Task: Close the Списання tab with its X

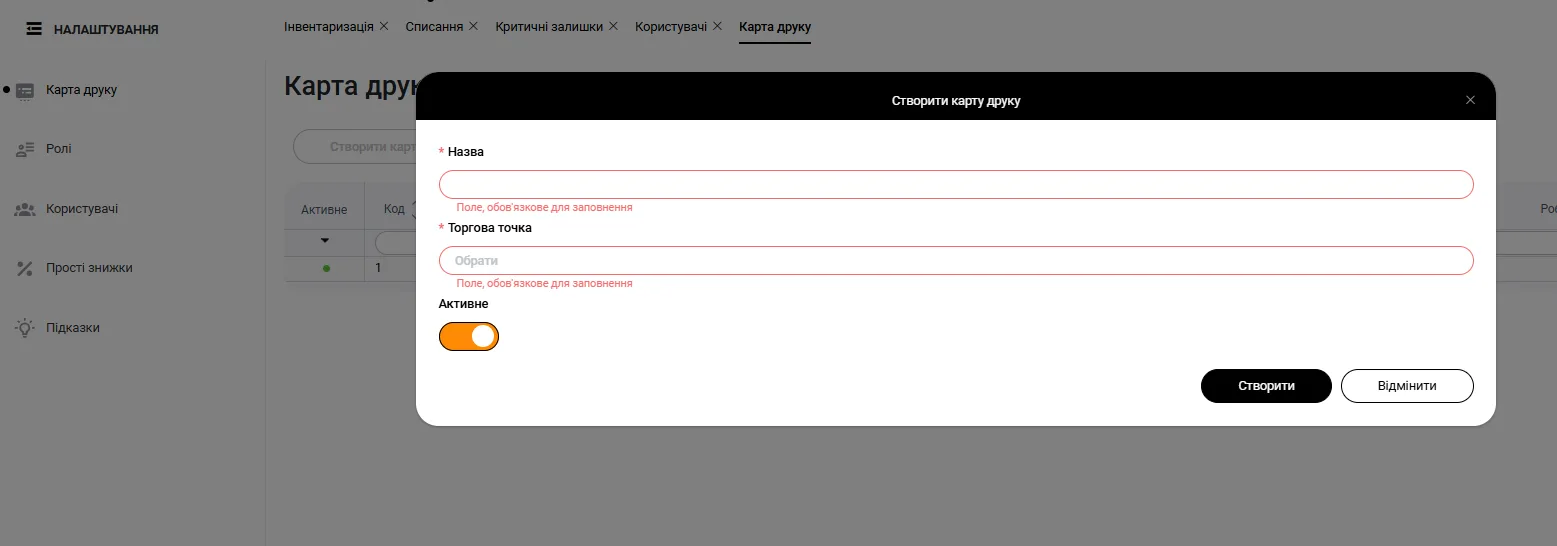Action: 473,26
